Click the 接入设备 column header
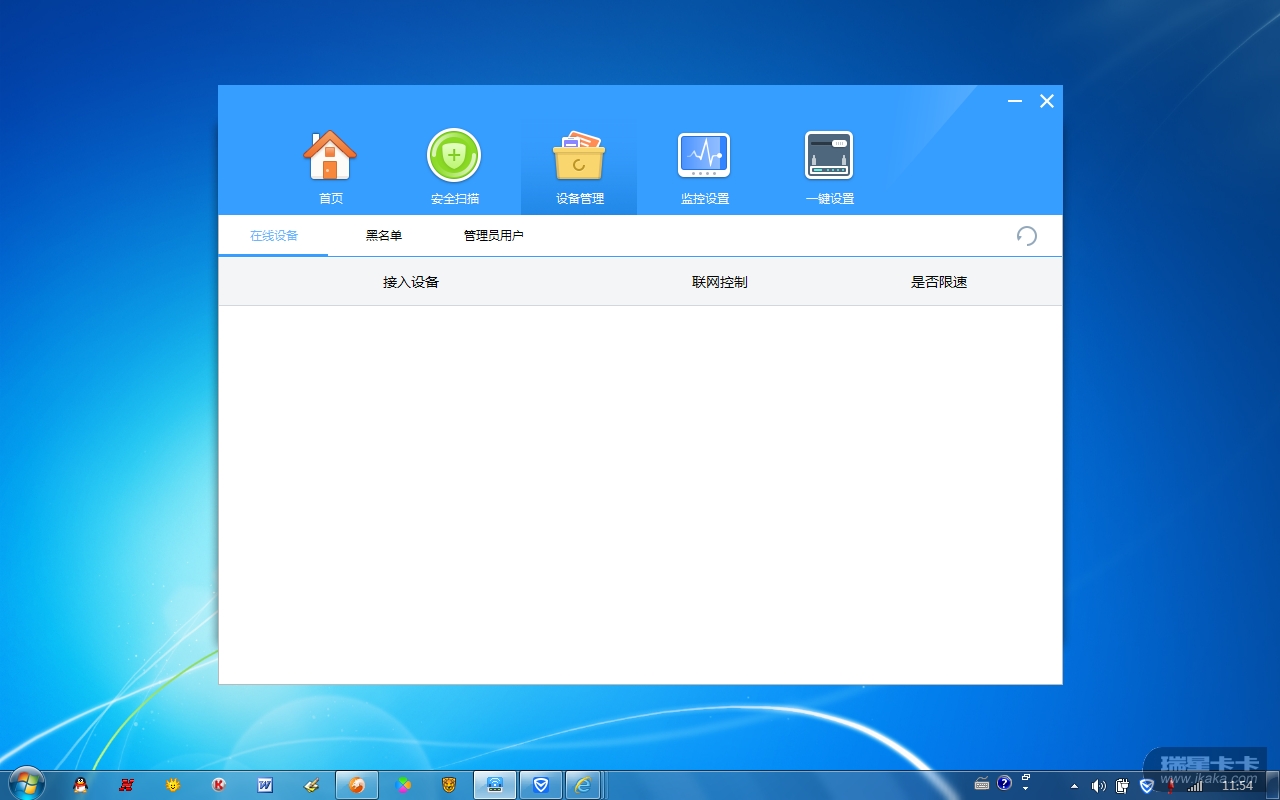The image size is (1280, 800). 411,282
